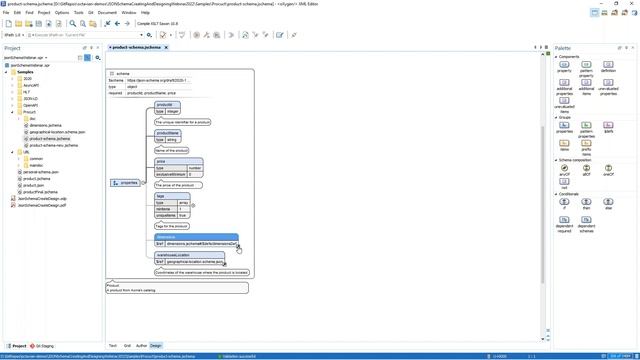
Task: Open XPath settings gear icon
Action: click(149, 35)
